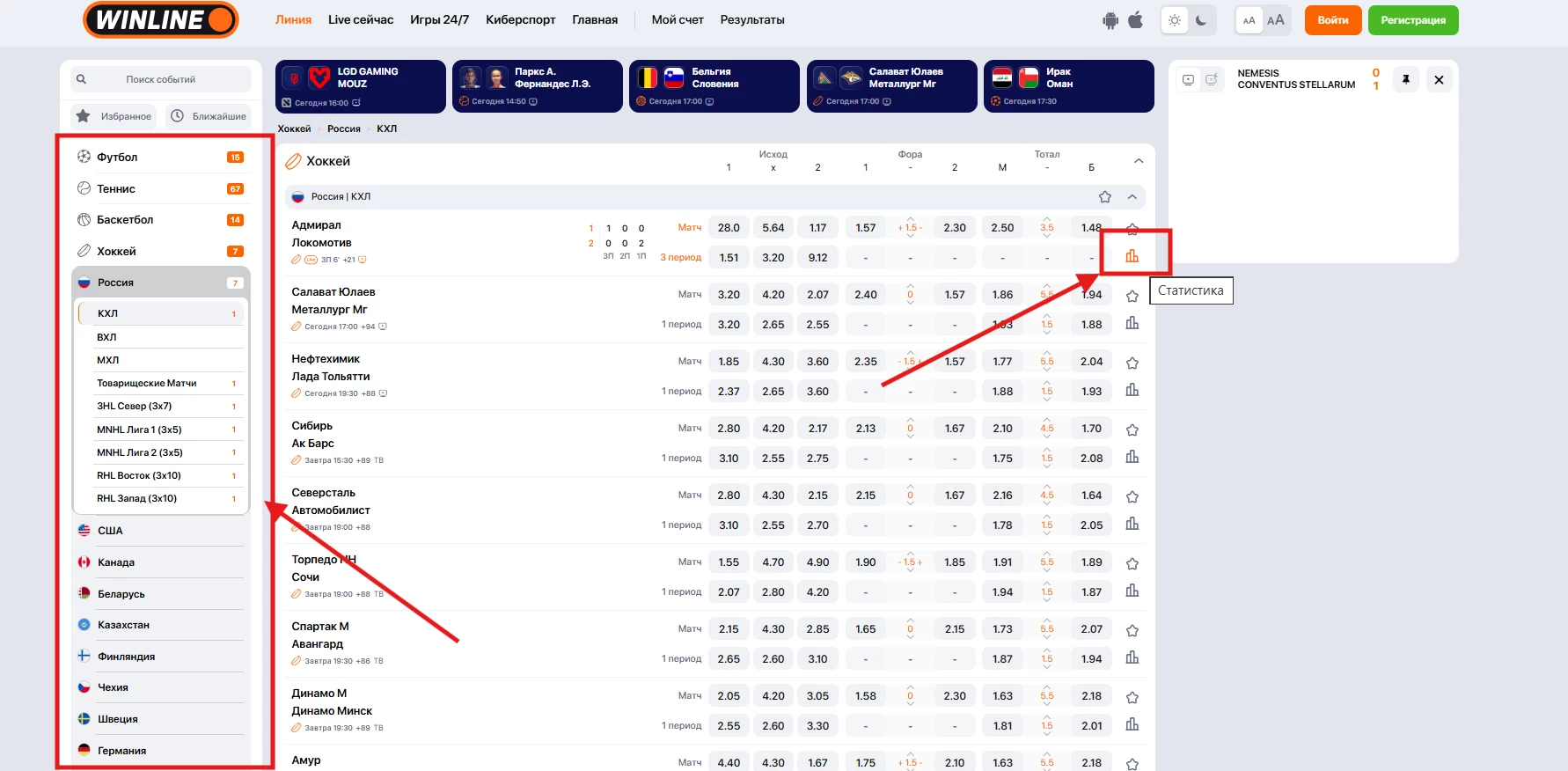
Task: Select the large font size option
Action: click(x=1276, y=20)
